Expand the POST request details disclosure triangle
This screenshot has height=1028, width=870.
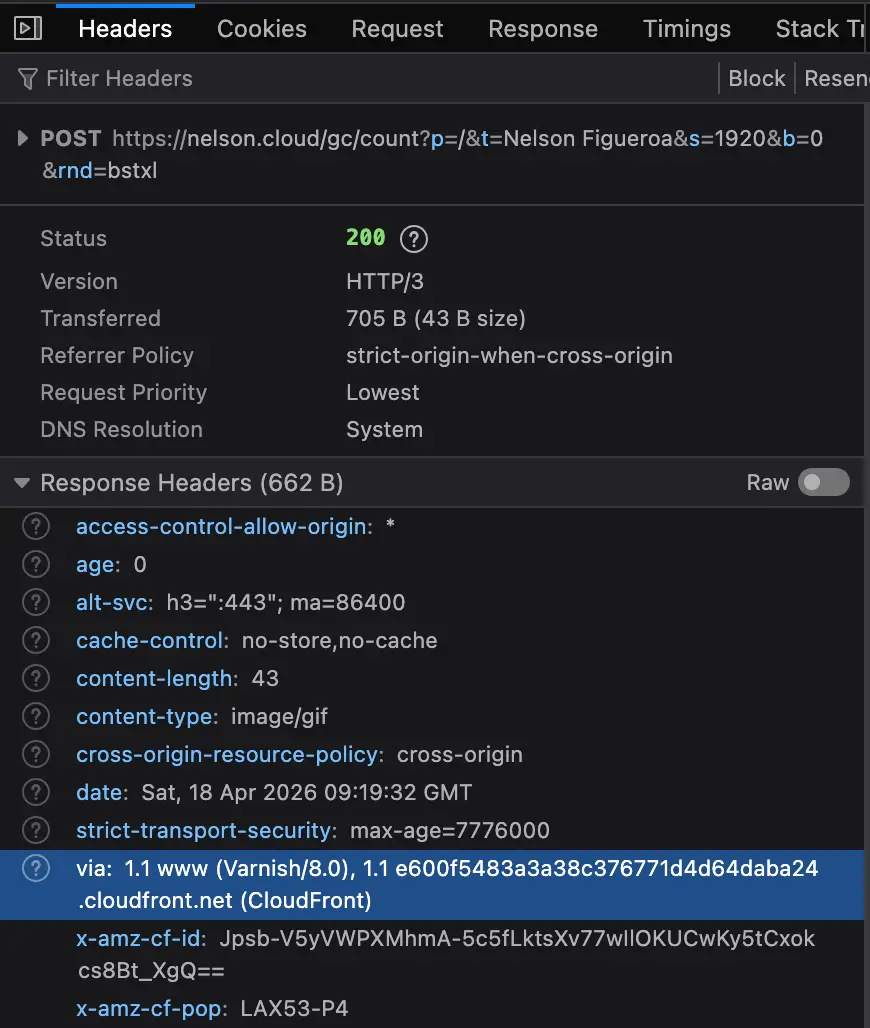20,138
